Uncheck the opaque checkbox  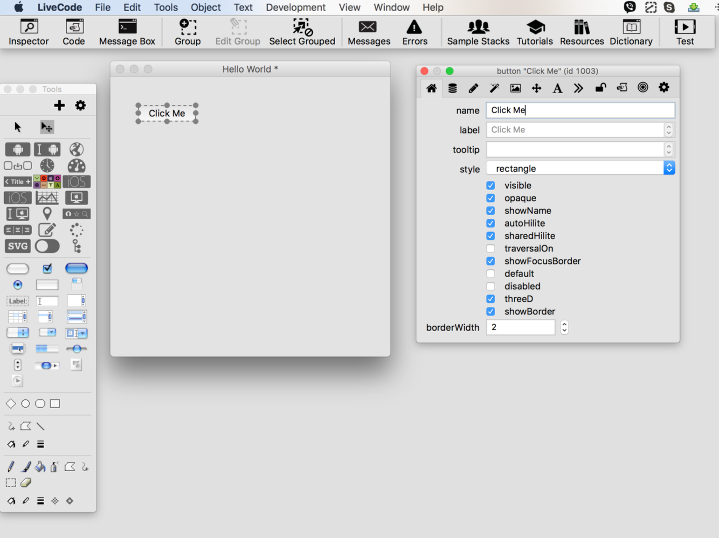pyautogui.click(x=491, y=198)
